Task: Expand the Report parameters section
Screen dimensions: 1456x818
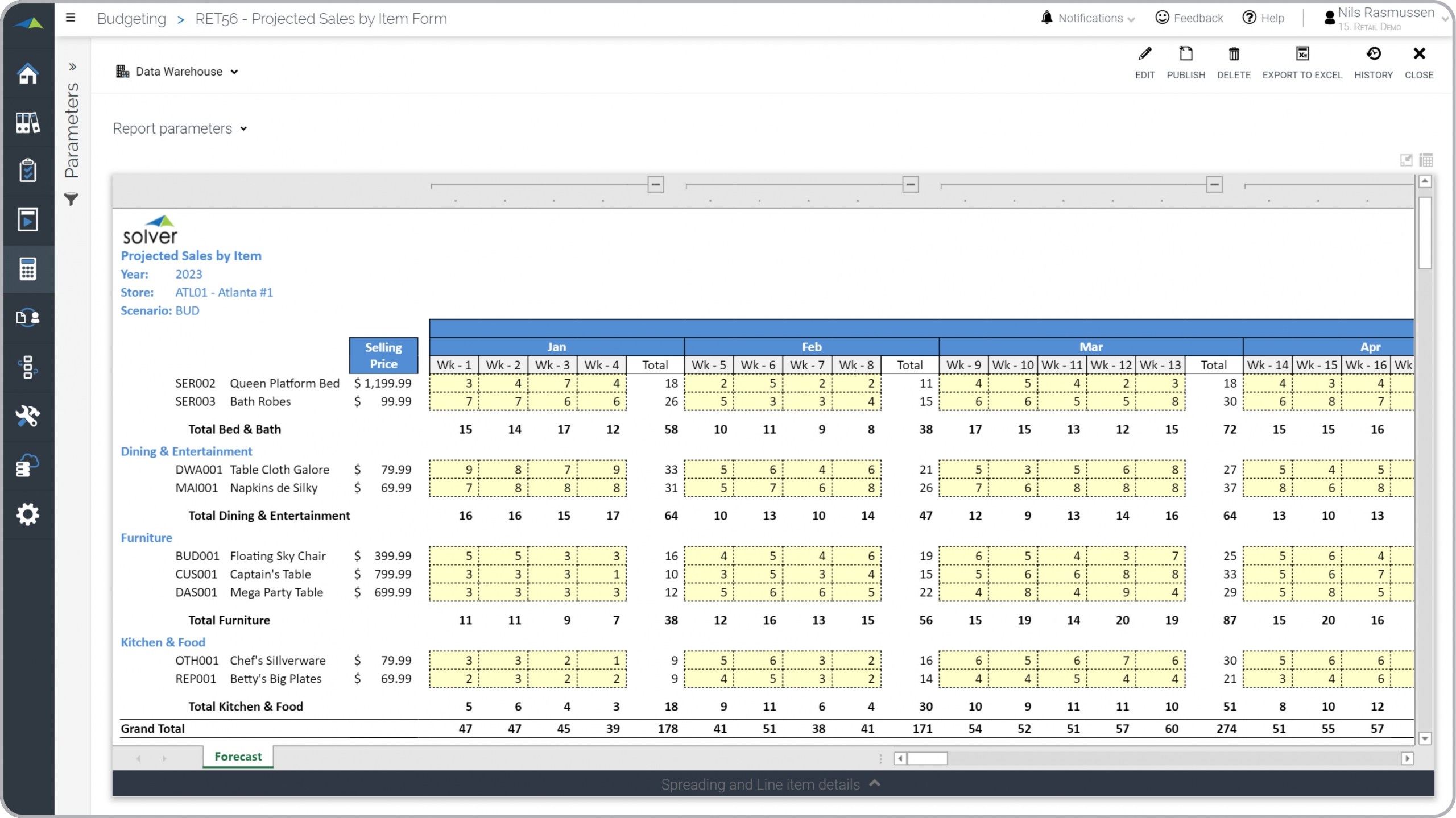Action: [x=180, y=128]
